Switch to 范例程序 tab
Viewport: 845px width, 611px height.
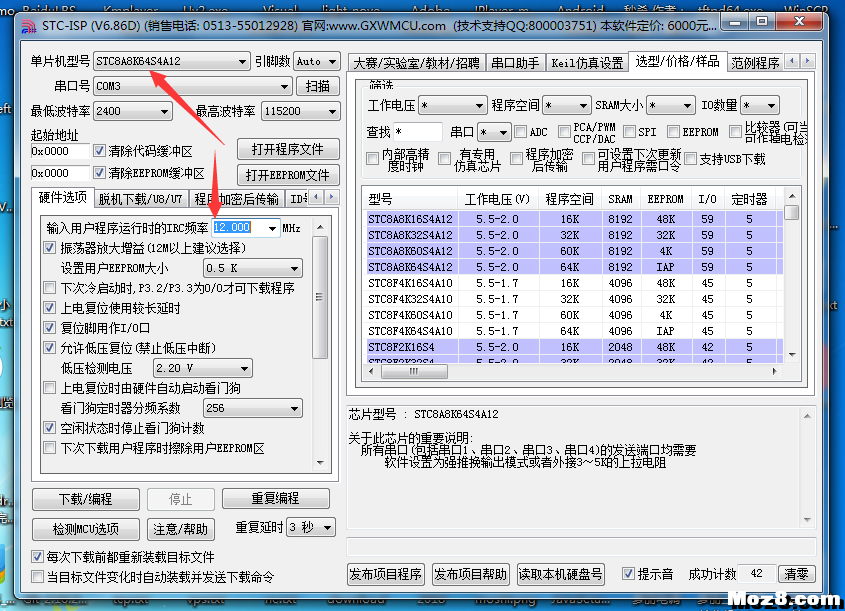[x=755, y=63]
